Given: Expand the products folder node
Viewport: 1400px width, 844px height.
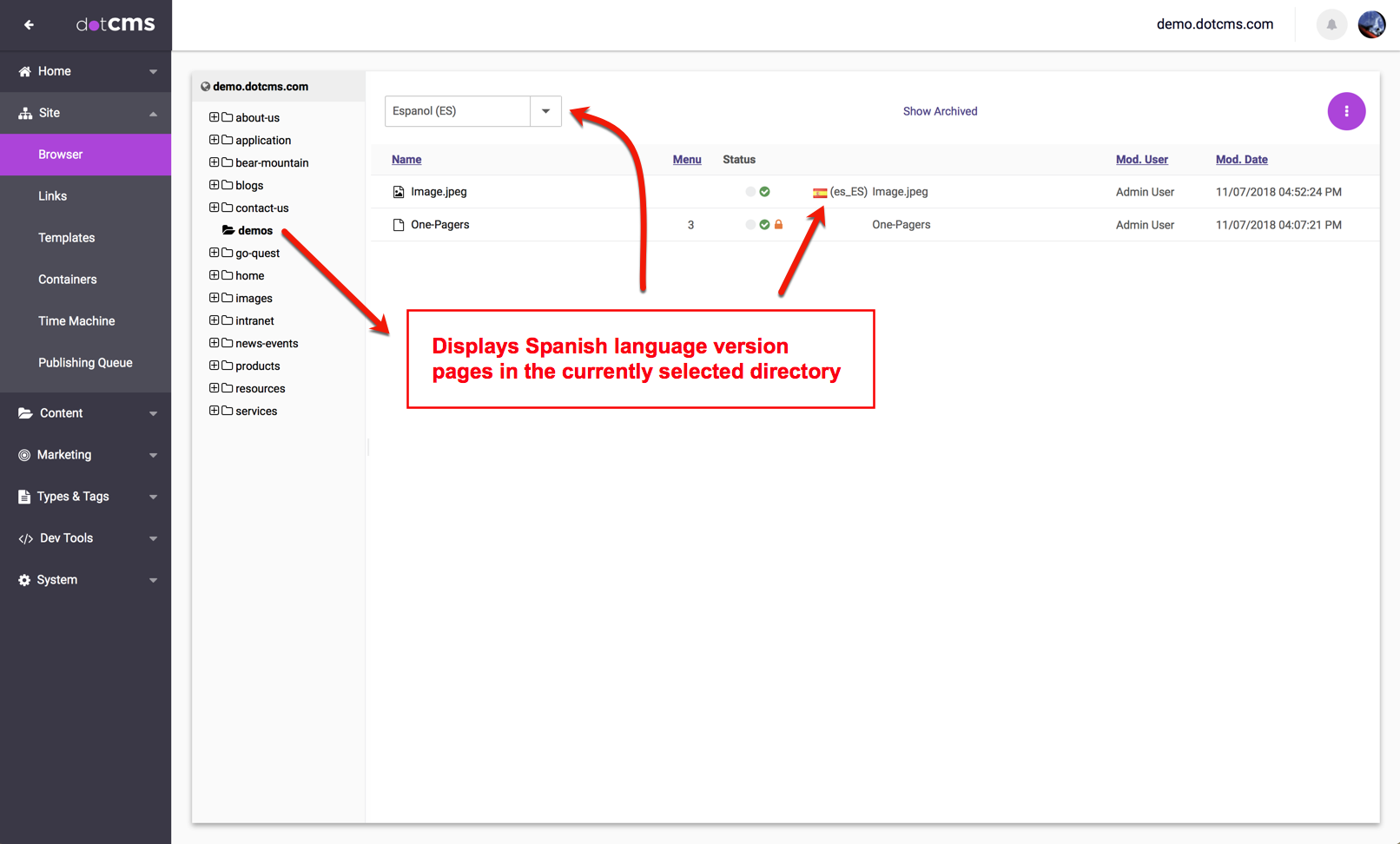Looking at the screenshot, I should 214,366.
